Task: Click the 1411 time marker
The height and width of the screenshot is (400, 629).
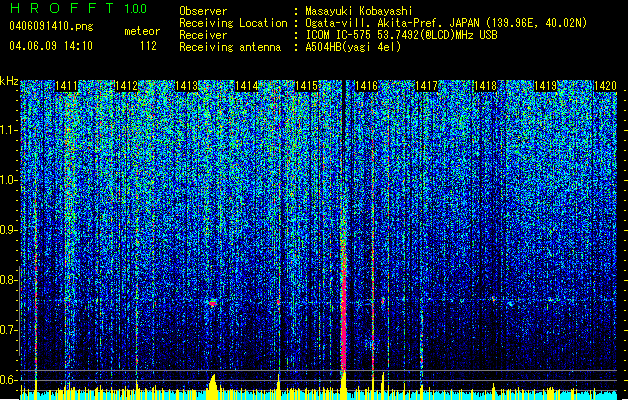Action: click(x=66, y=86)
